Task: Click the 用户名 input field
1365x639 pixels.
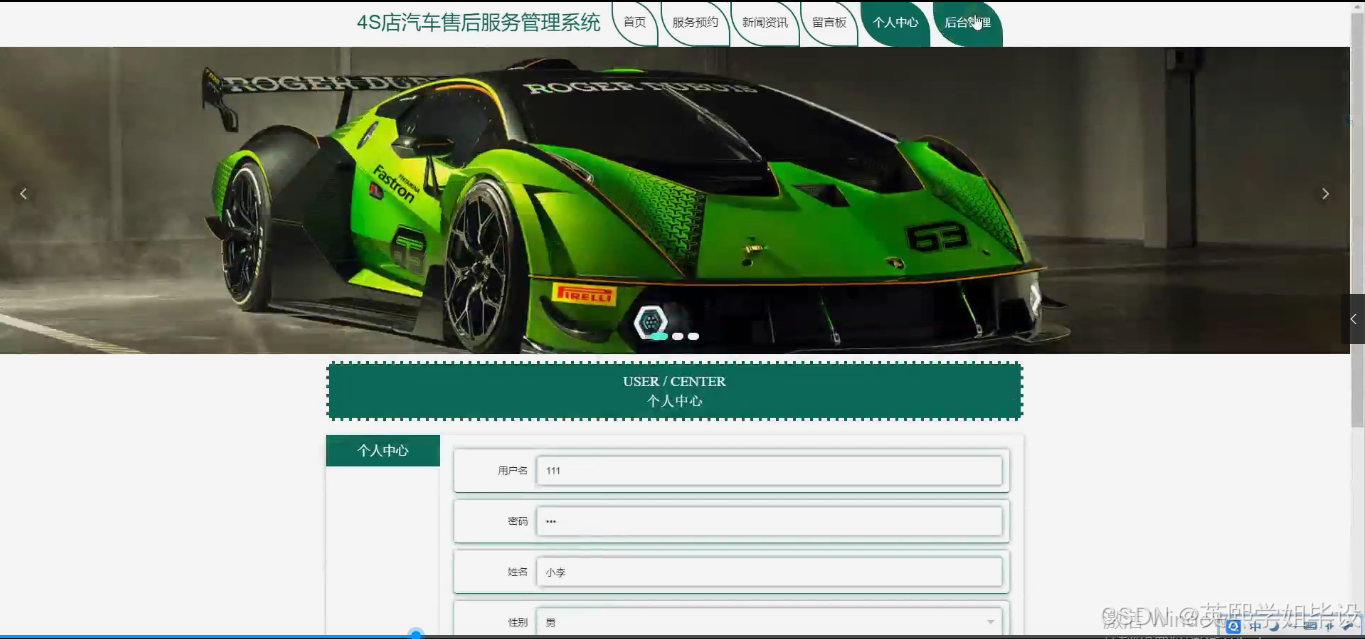Action: coord(769,470)
